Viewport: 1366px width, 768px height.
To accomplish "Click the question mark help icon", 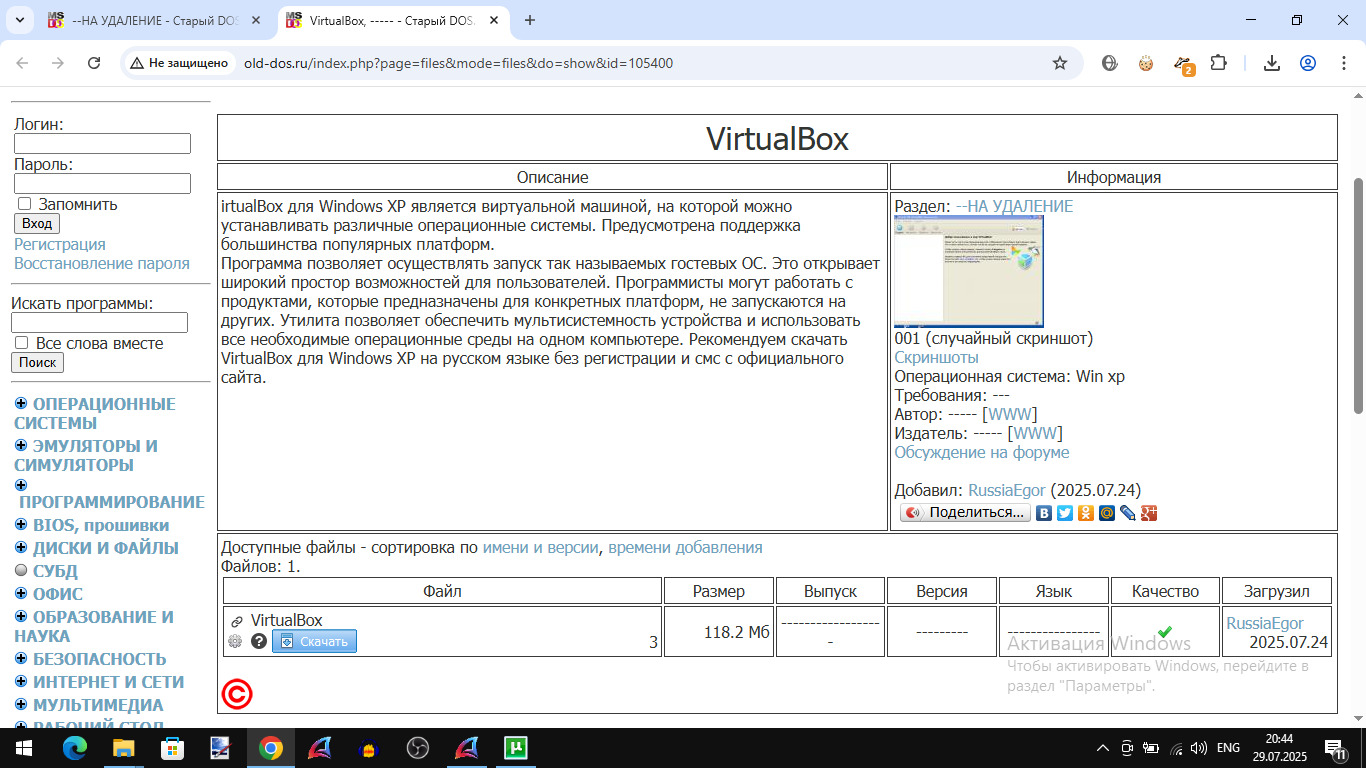I will 259,641.
